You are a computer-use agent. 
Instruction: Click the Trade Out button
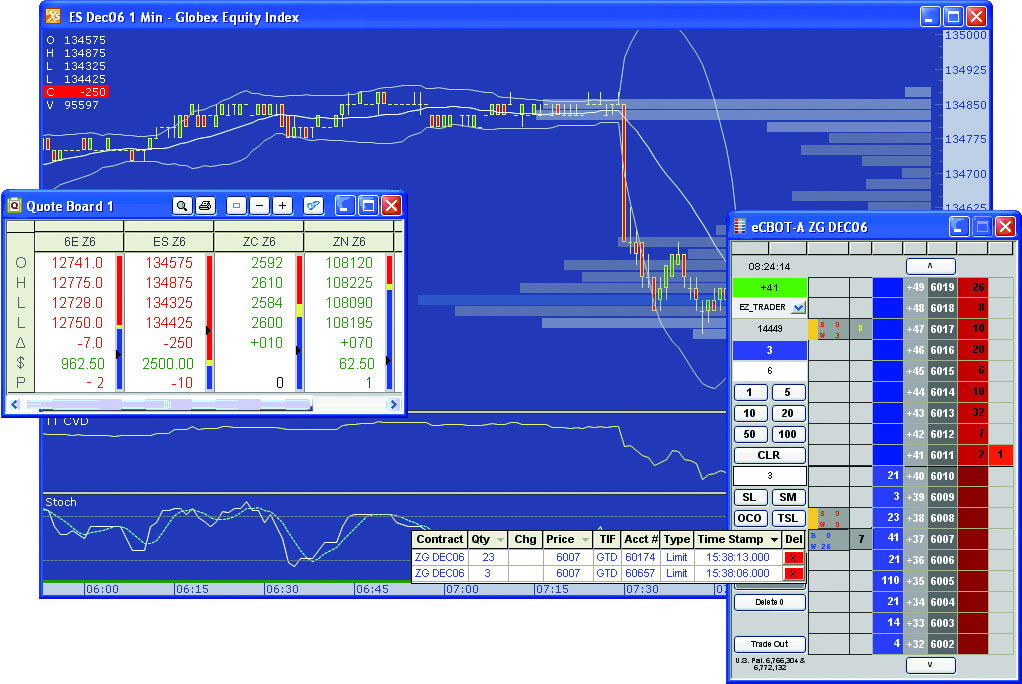click(x=769, y=644)
